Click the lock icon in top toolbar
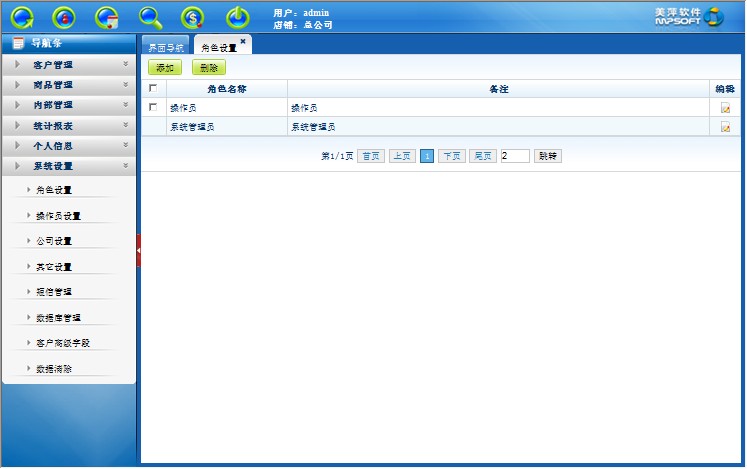This screenshot has width=747, height=469. point(64,16)
